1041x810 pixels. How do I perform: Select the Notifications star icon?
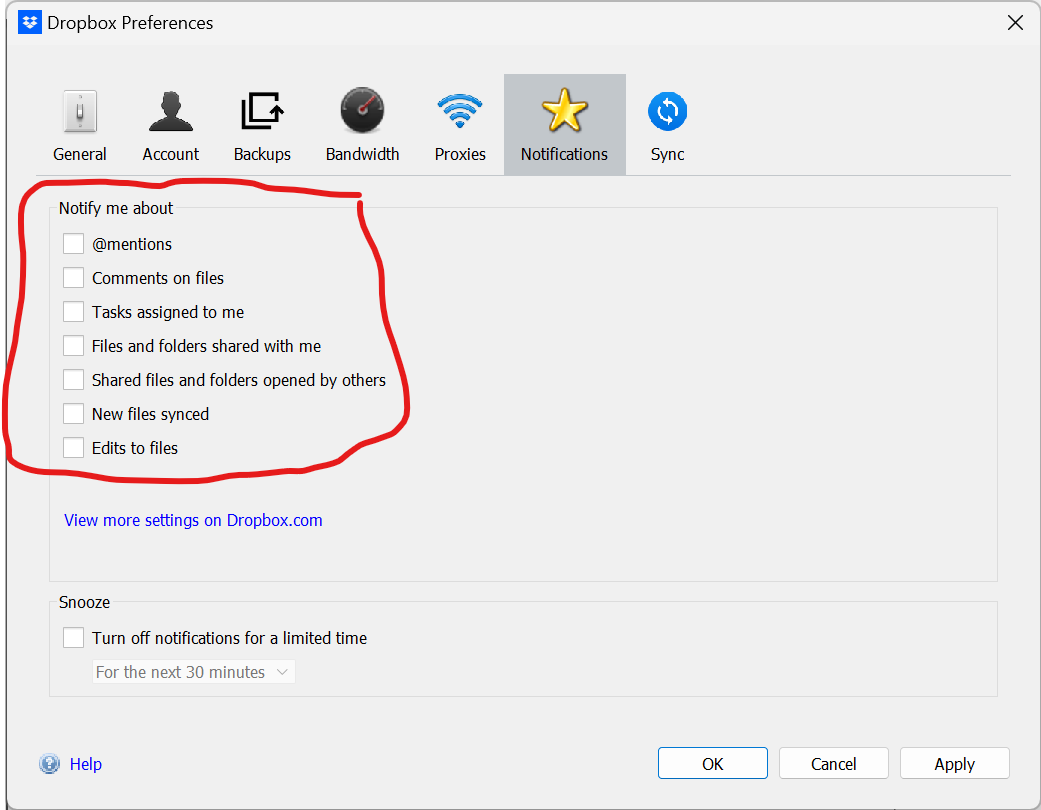[x=564, y=110]
